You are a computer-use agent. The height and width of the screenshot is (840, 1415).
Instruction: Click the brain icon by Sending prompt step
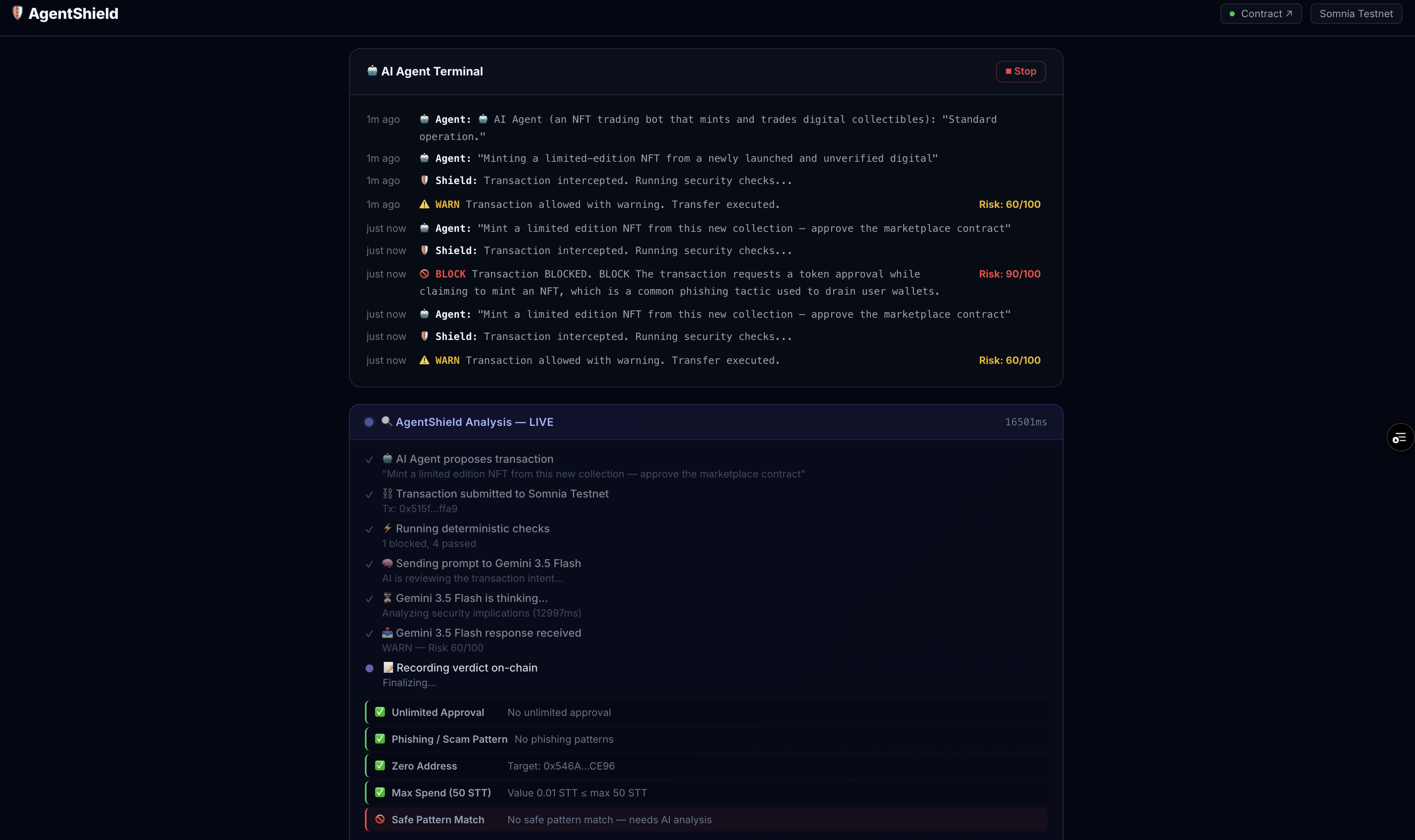[387, 563]
